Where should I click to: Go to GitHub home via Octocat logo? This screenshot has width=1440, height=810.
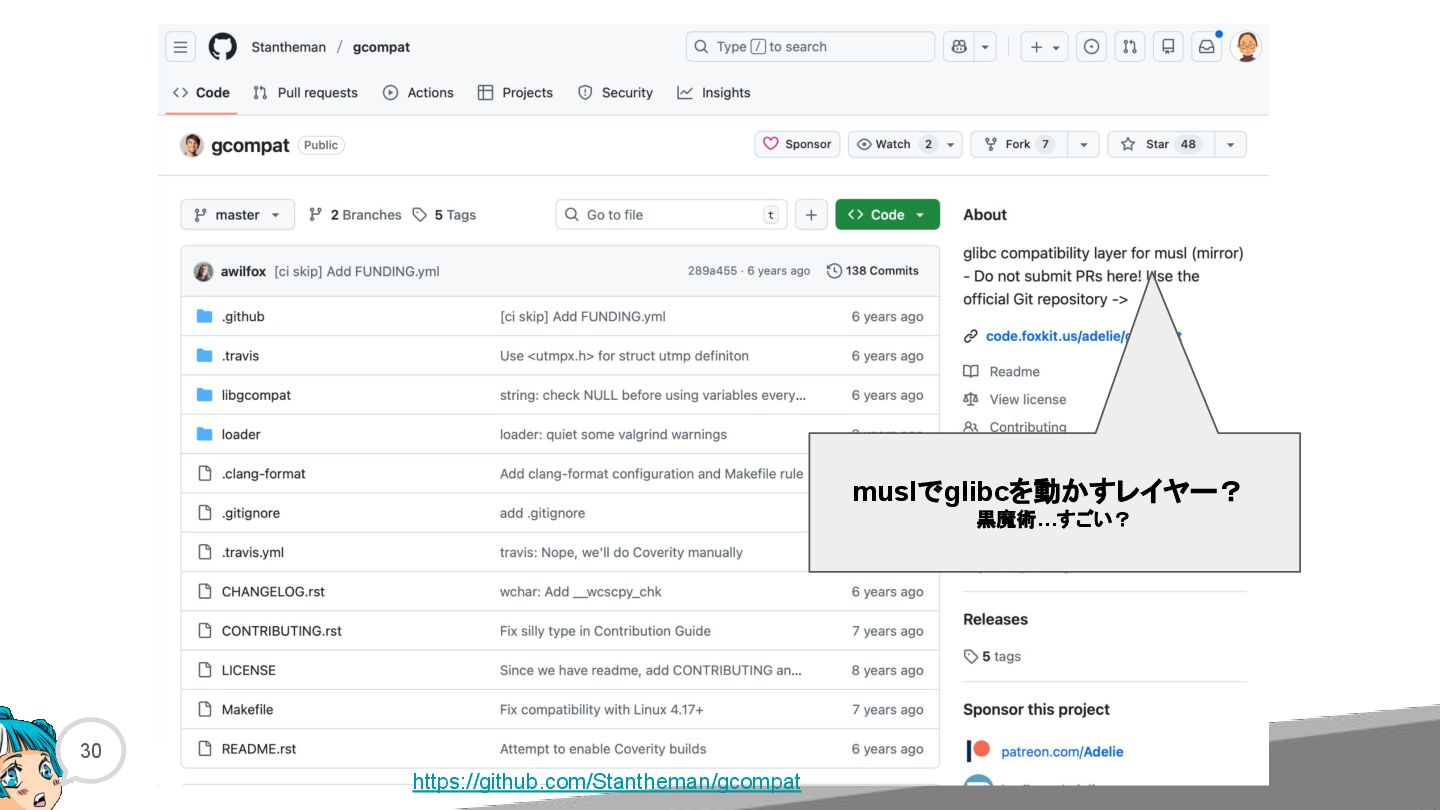point(222,47)
